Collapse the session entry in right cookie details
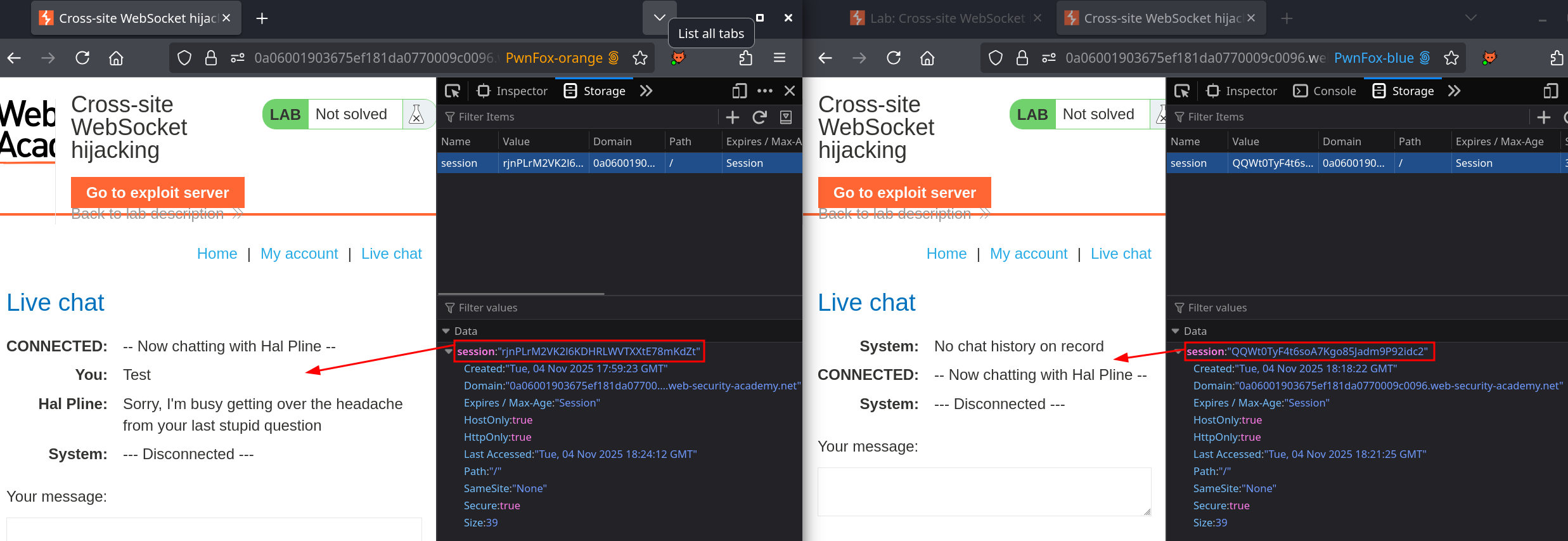The height and width of the screenshot is (541, 1568). tap(1178, 351)
